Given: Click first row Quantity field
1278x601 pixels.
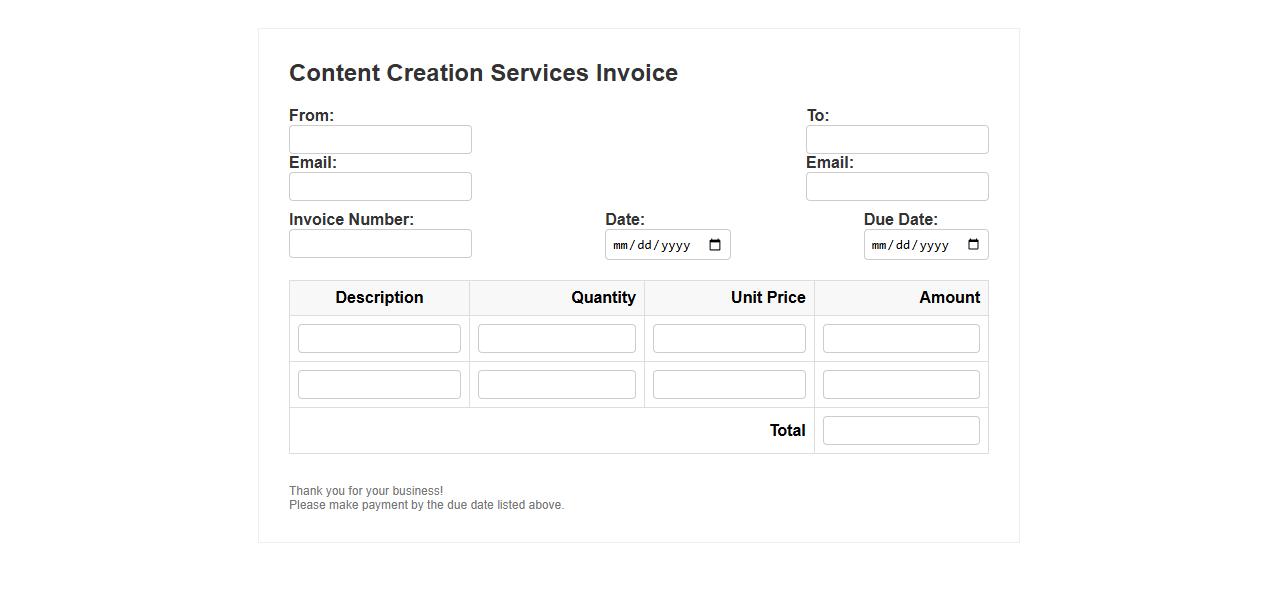Looking at the screenshot, I should click(556, 339).
